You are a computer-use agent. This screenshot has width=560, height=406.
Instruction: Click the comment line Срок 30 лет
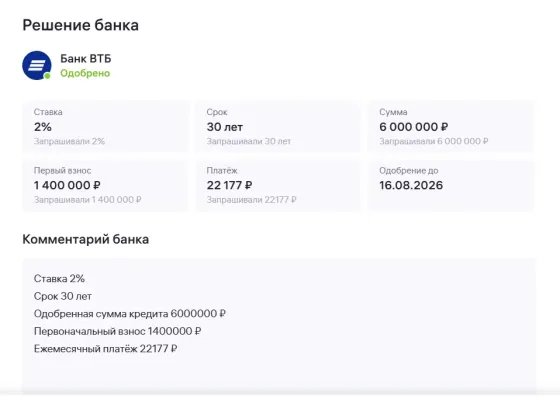point(63,296)
